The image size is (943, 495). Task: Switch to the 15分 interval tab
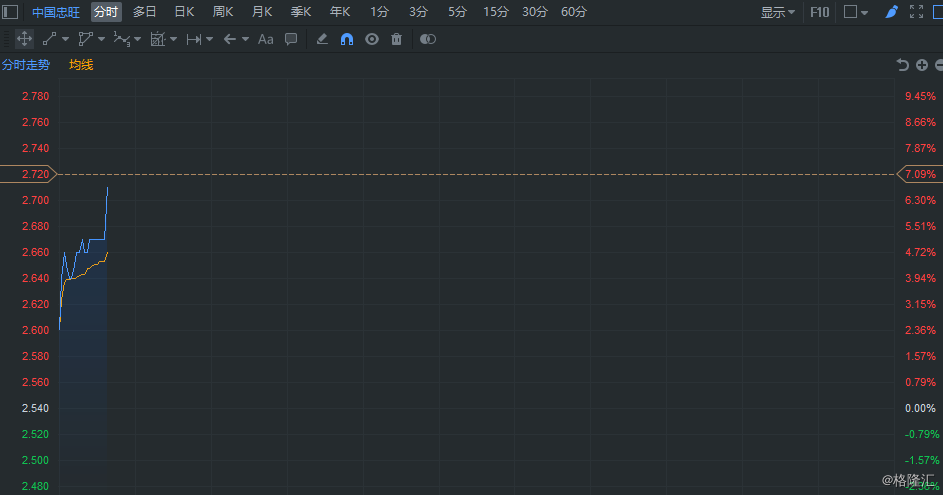496,11
